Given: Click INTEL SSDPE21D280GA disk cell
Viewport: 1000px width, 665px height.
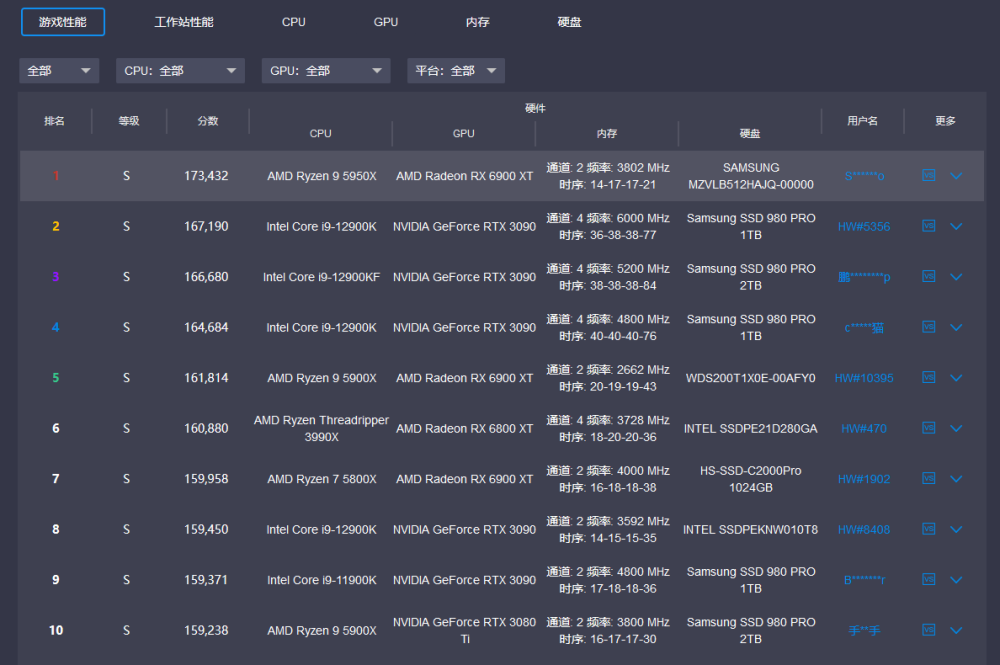Looking at the screenshot, I should click(751, 428).
